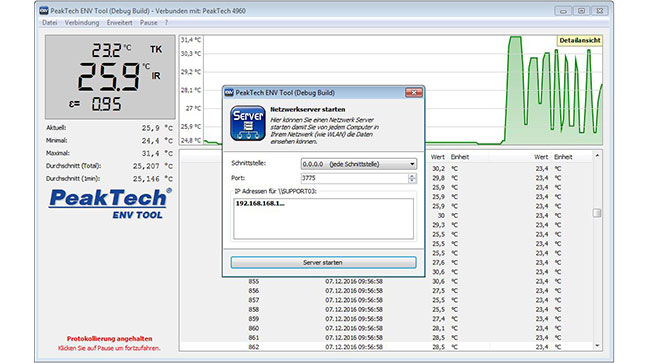The width and height of the screenshot is (650, 363).
Task: Close the Netzwerkserver dialog
Action: (414, 92)
